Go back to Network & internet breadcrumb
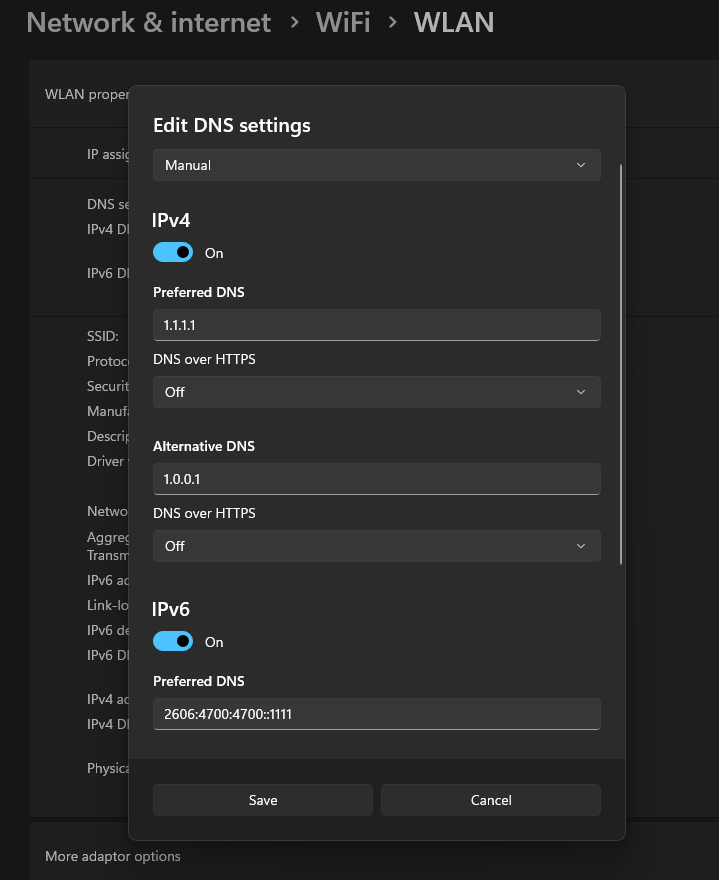The width and height of the screenshot is (719, 880). pyautogui.click(x=148, y=22)
